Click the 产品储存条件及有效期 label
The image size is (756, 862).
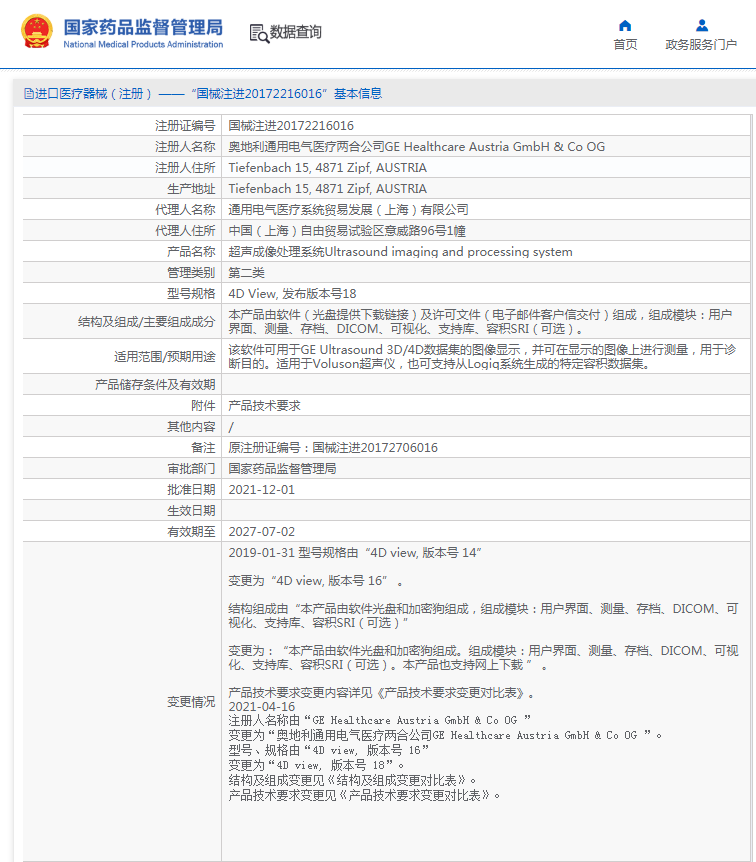pos(155,385)
